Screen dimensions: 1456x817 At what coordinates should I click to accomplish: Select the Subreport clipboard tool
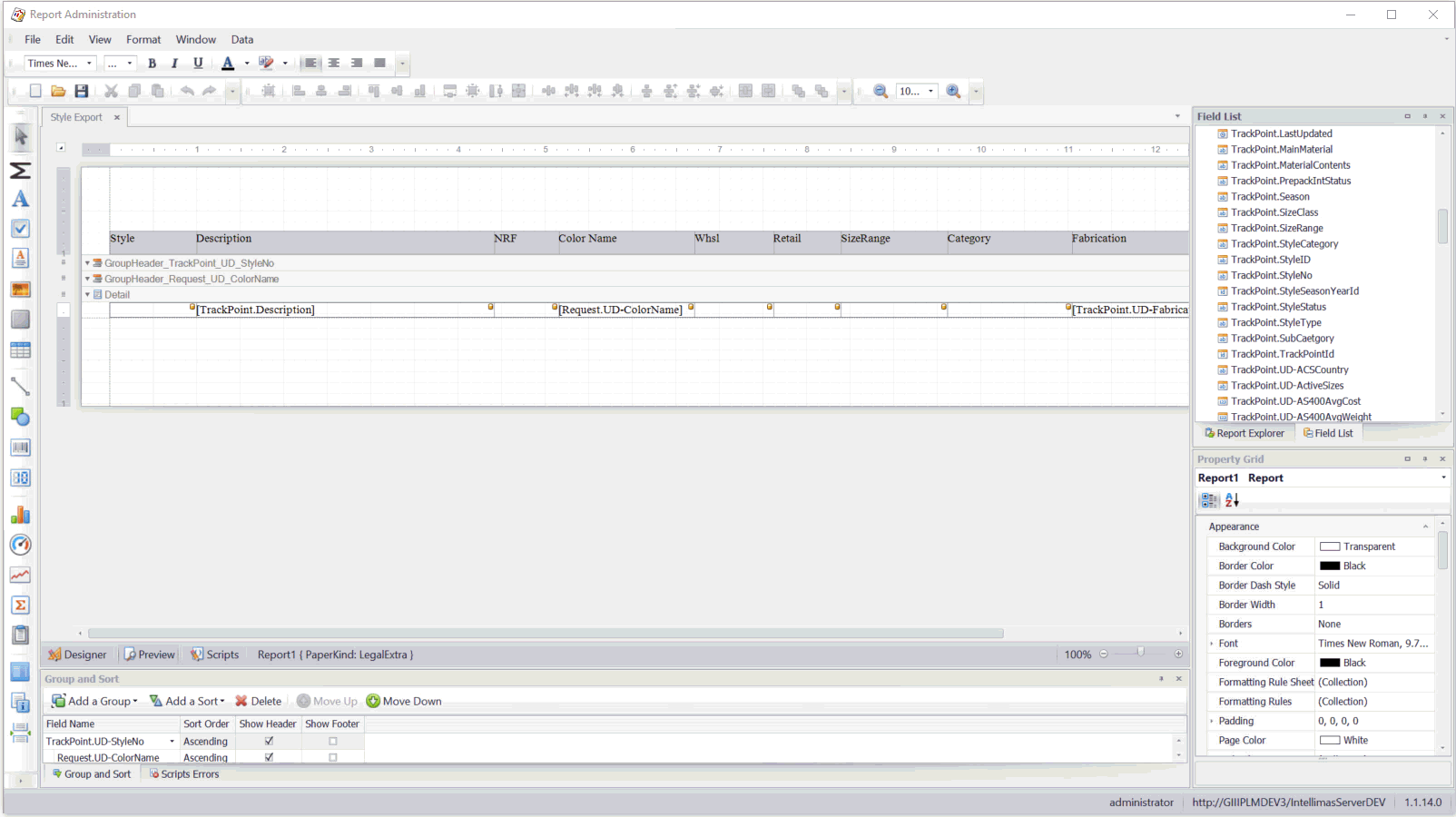(x=20, y=635)
